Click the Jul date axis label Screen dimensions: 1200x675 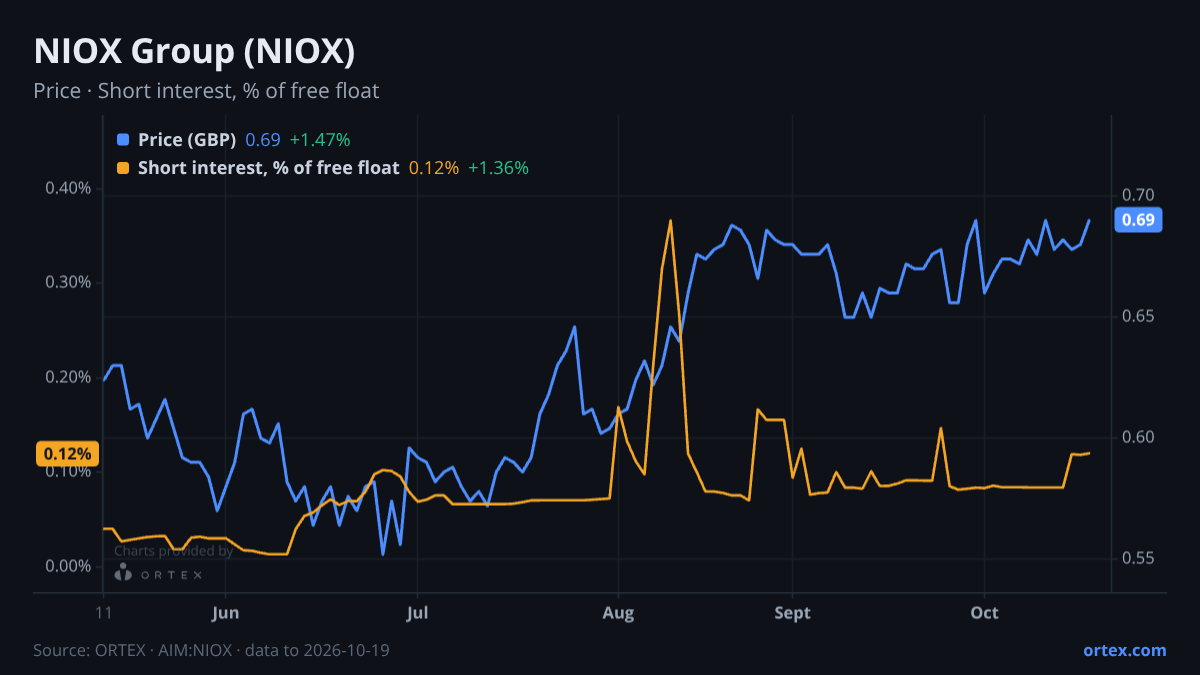[x=418, y=612]
